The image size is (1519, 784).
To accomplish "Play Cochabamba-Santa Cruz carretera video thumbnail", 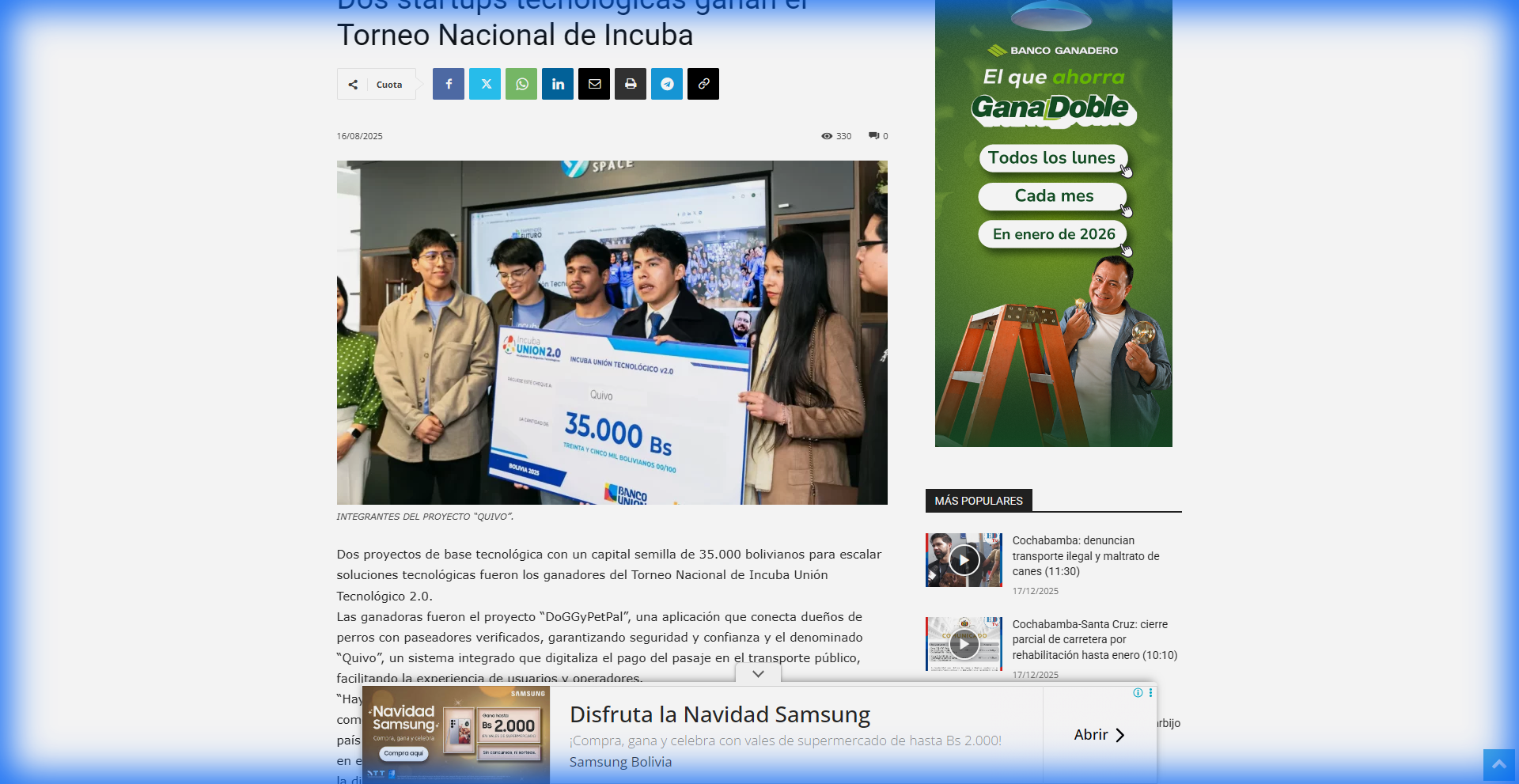I will (x=964, y=644).
